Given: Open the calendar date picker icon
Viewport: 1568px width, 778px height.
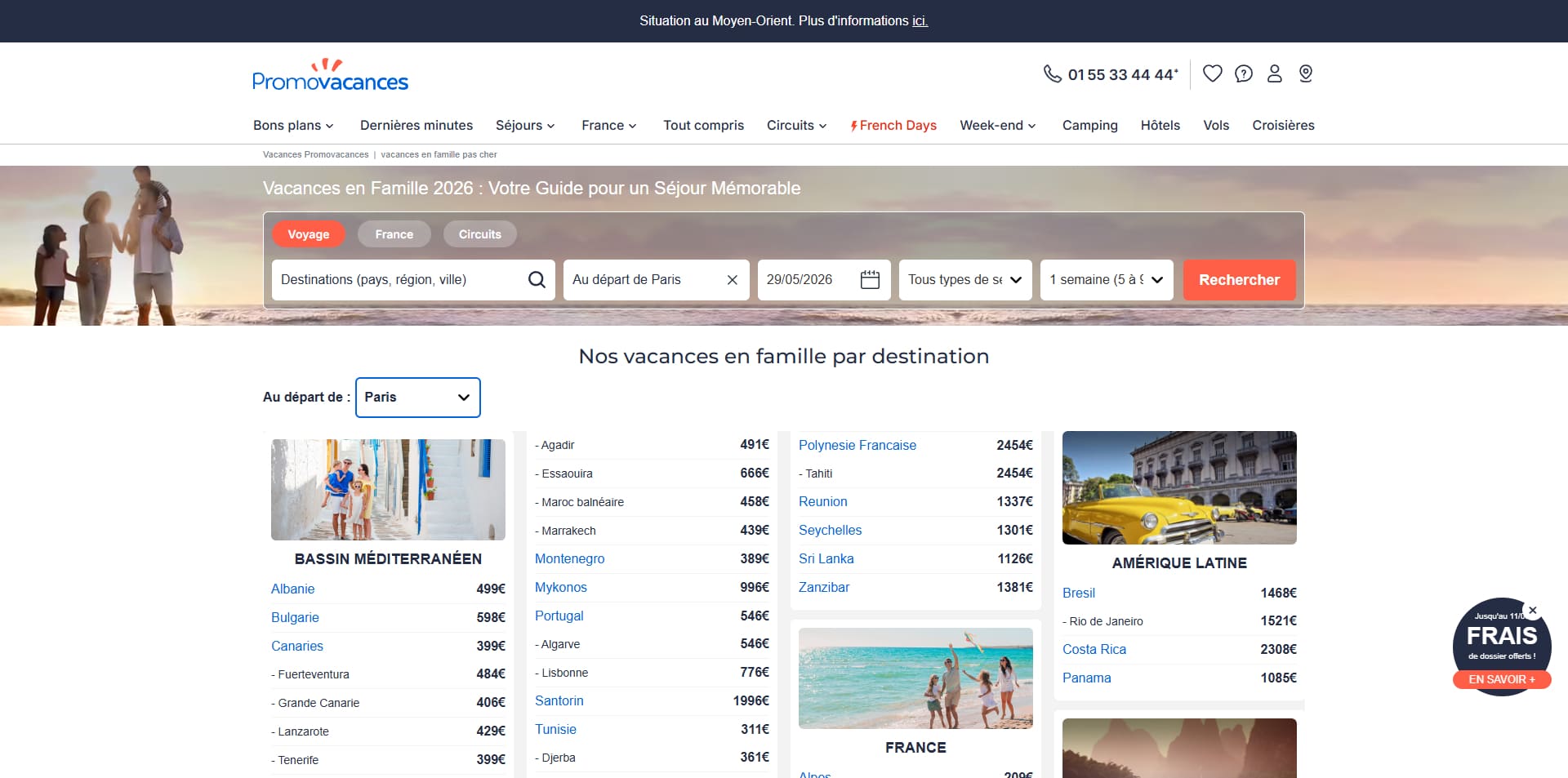Looking at the screenshot, I should pyautogui.click(x=870, y=280).
